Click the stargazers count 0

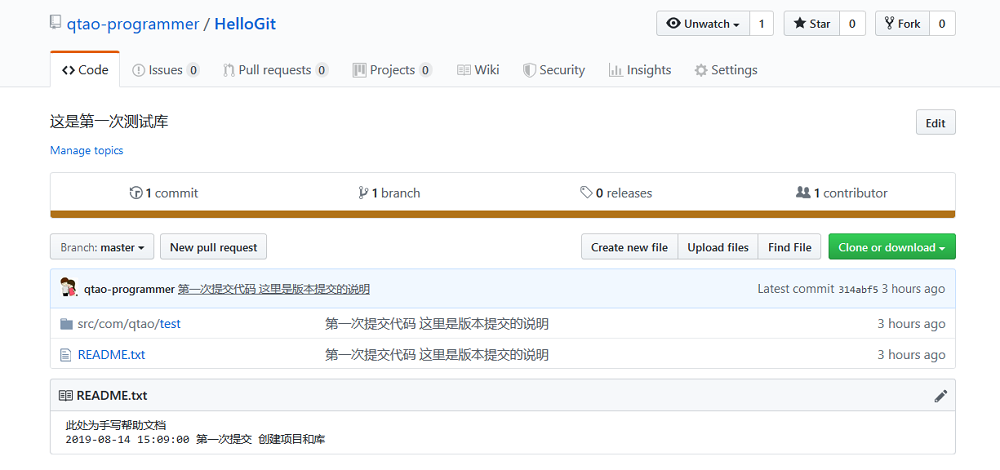[852, 24]
